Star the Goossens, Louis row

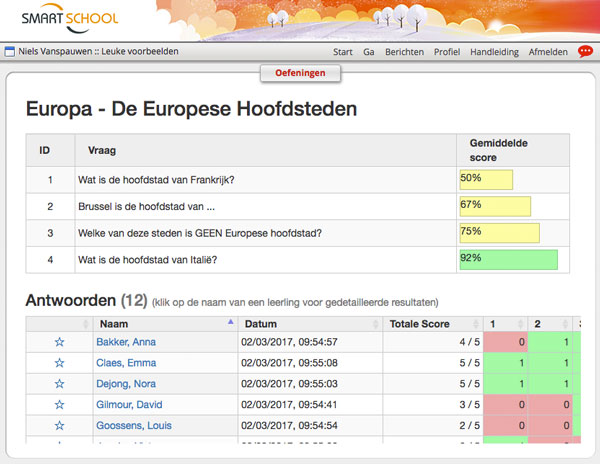59,425
